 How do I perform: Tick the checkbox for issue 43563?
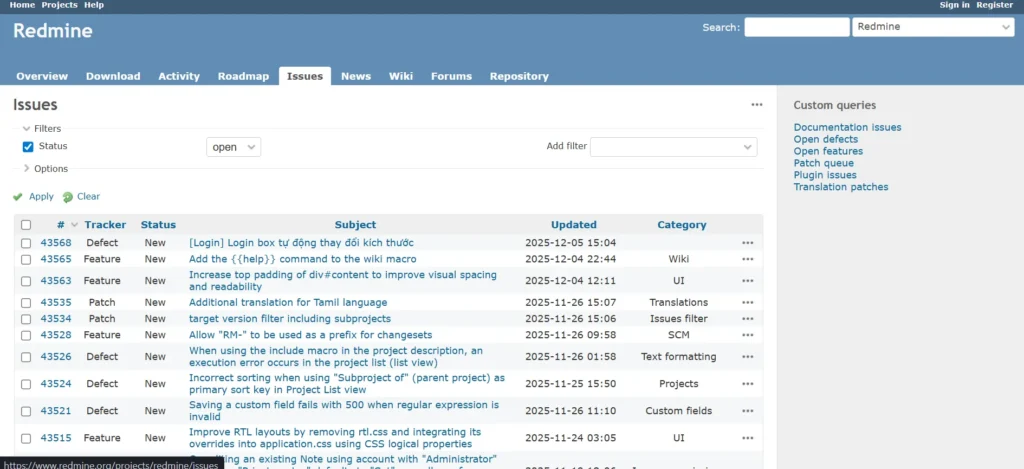point(25,281)
